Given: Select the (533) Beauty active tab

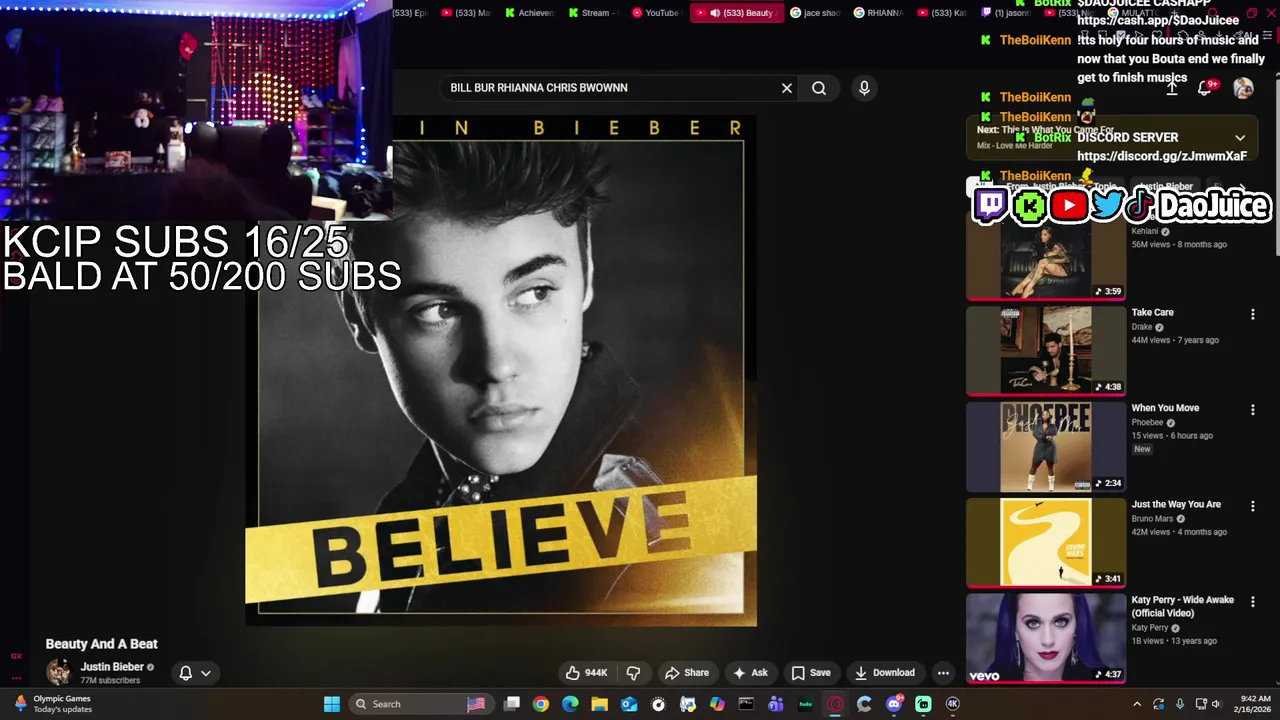Looking at the screenshot, I should (x=736, y=13).
